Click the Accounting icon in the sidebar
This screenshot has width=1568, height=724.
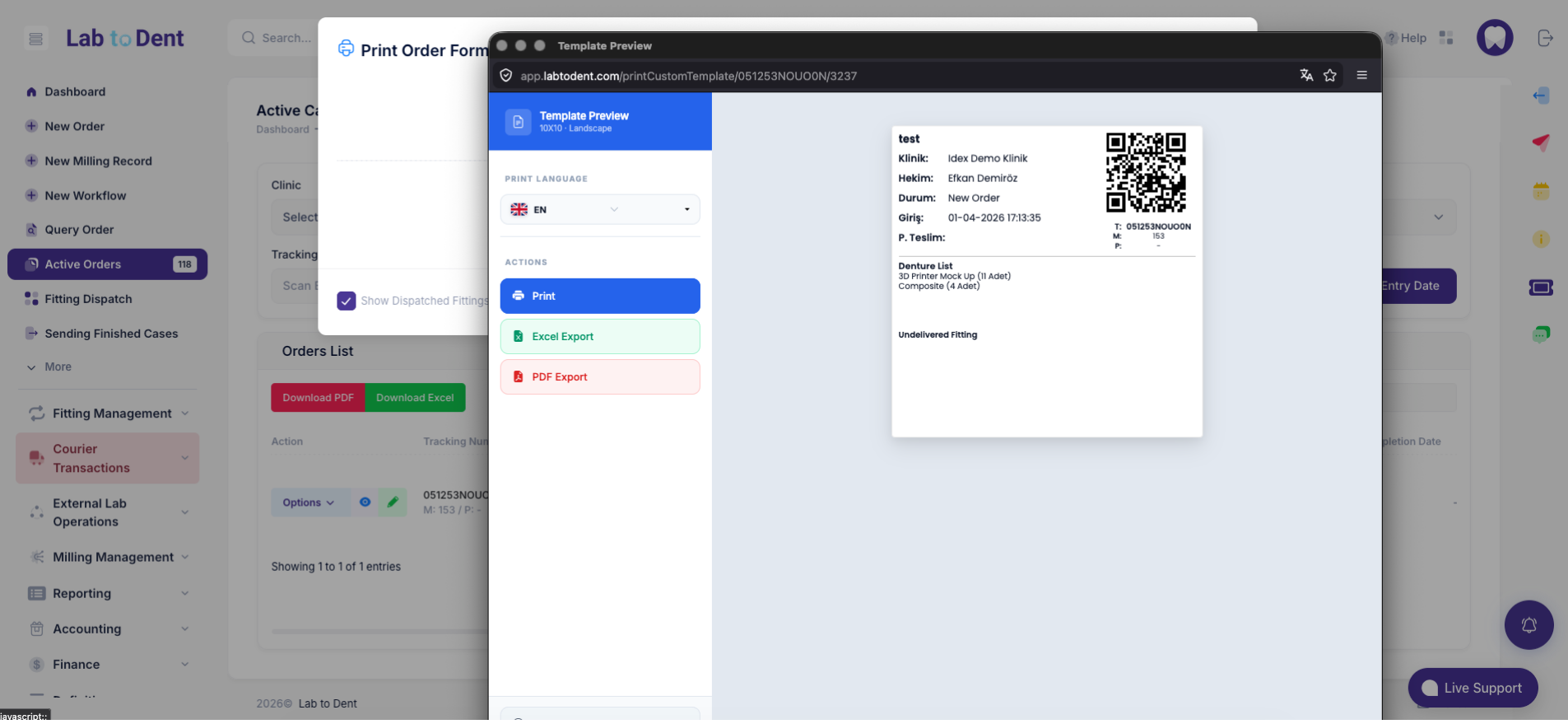(36, 628)
